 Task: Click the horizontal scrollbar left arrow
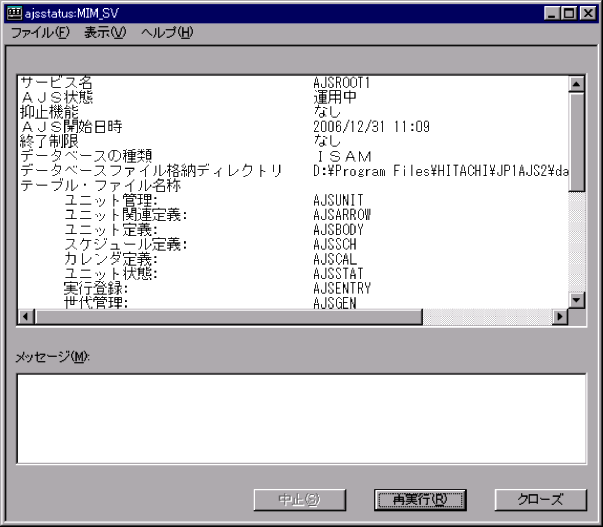coord(26,317)
